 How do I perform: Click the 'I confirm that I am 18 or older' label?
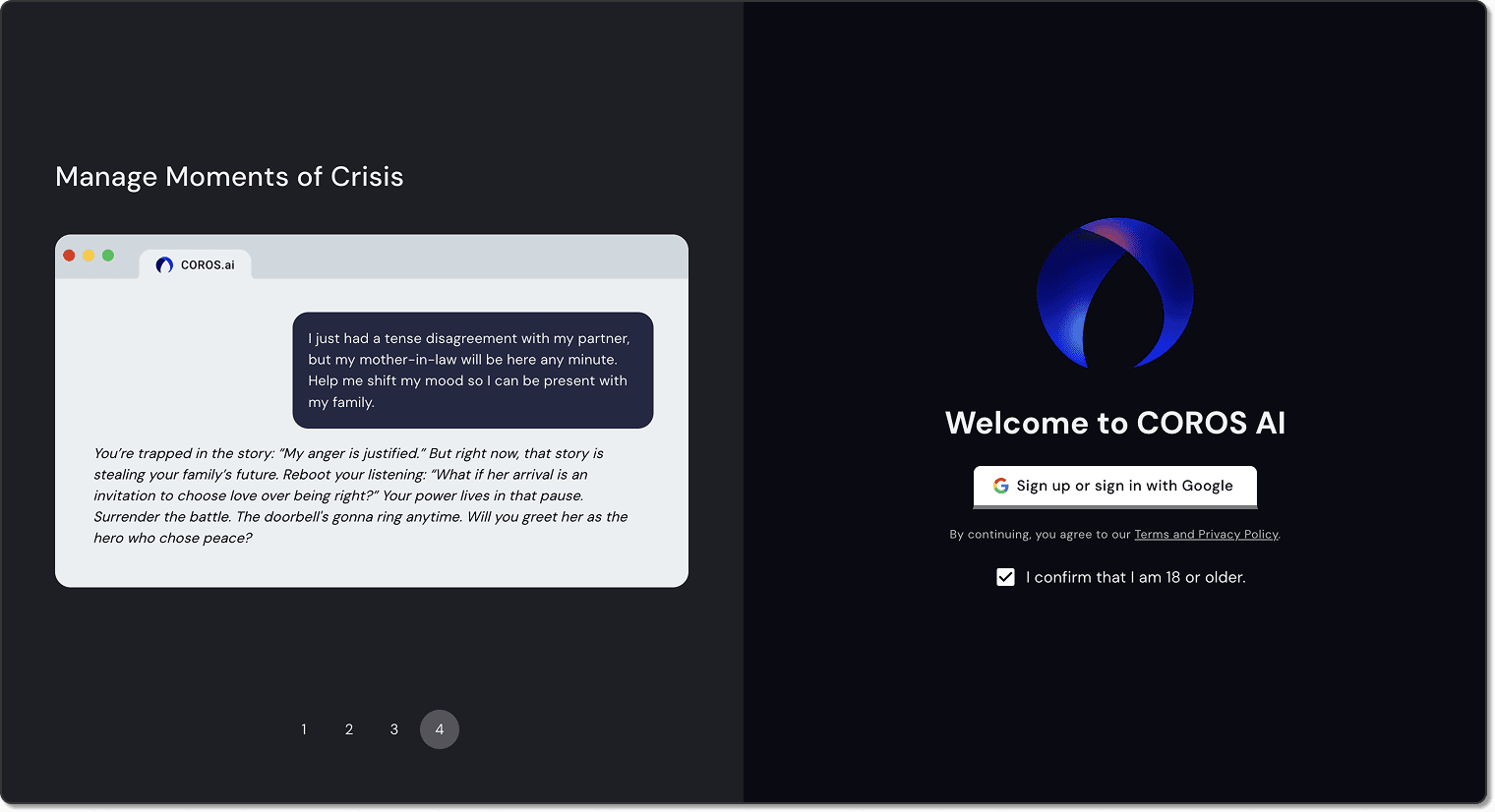[1136, 577]
